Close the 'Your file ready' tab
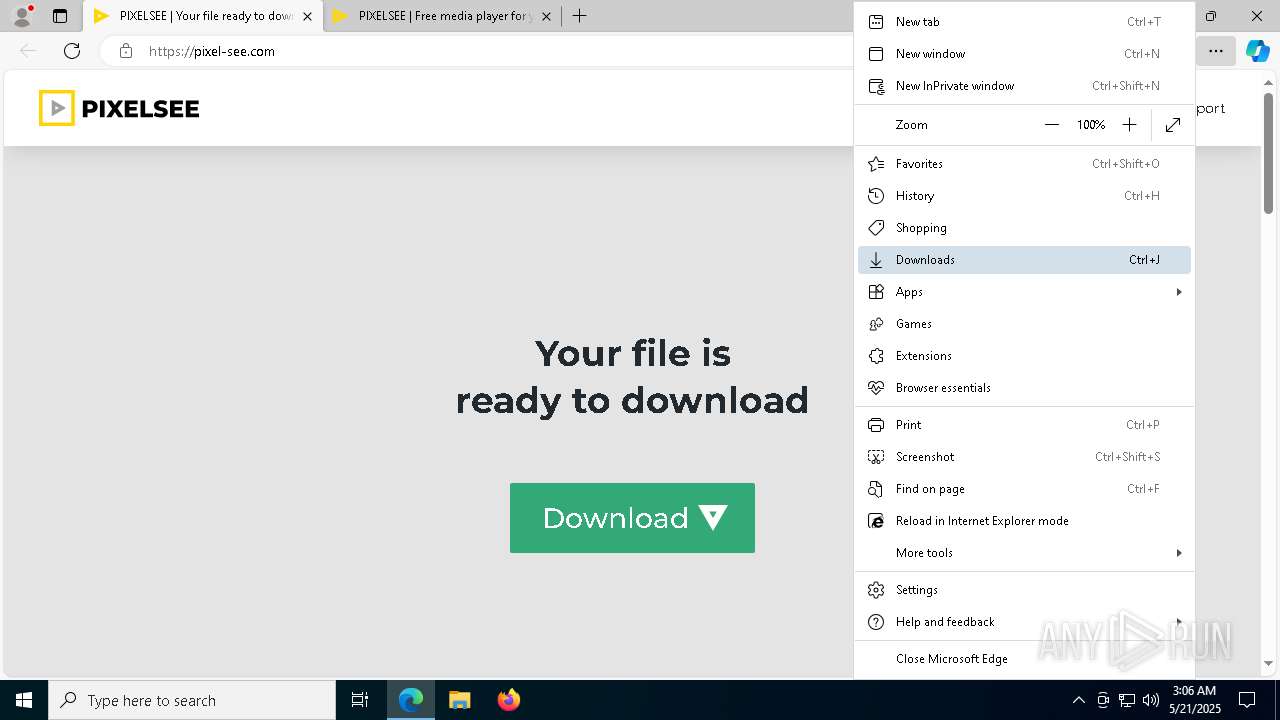Viewport: 1280px width, 720px height. click(307, 16)
